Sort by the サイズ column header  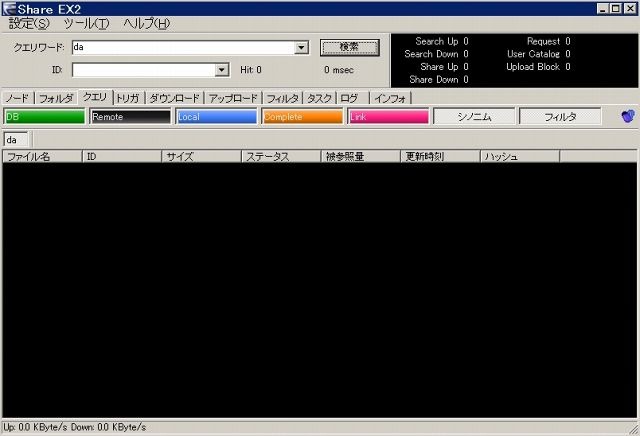(x=202, y=156)
